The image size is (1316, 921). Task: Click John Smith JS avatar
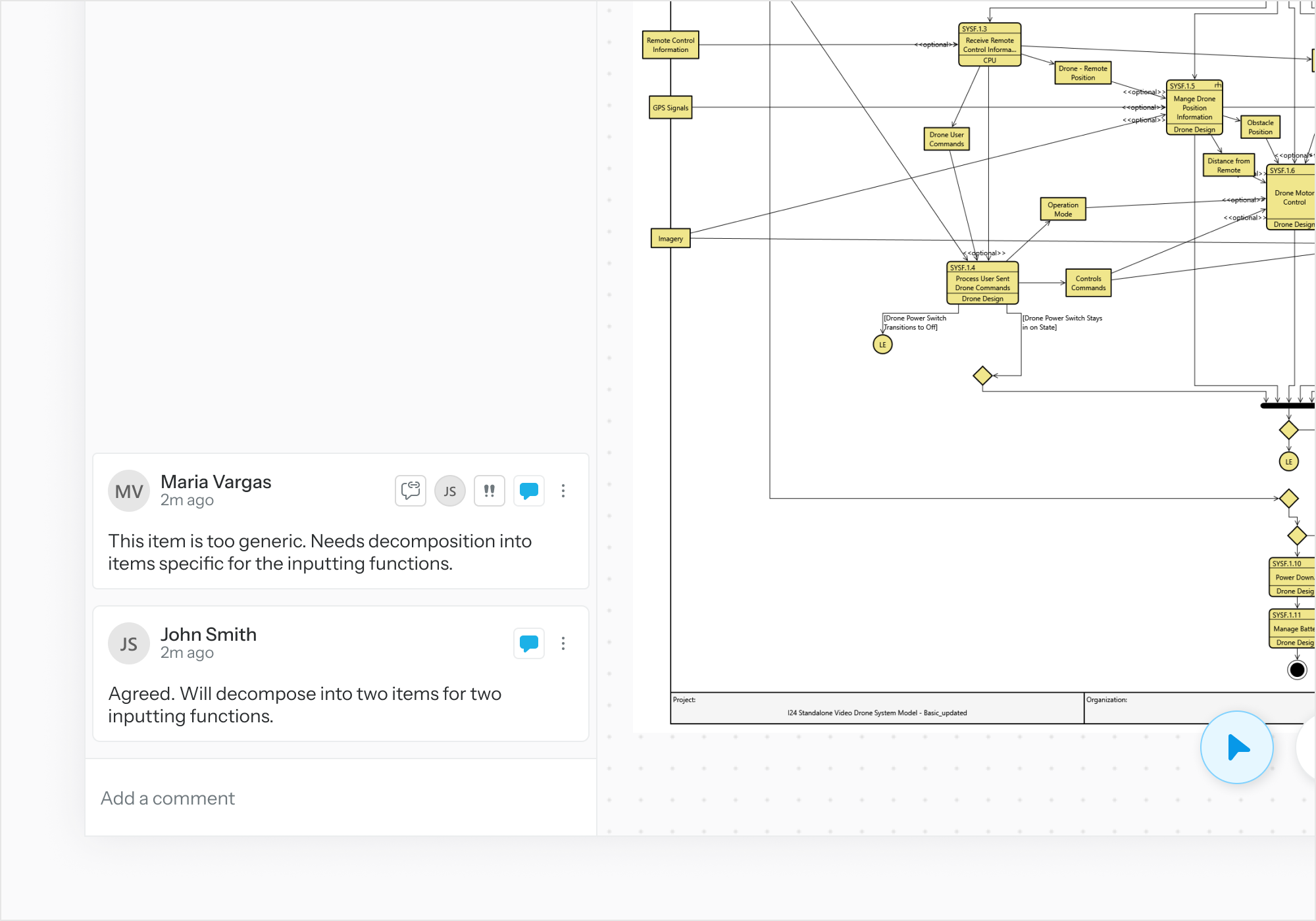[129, 643]
